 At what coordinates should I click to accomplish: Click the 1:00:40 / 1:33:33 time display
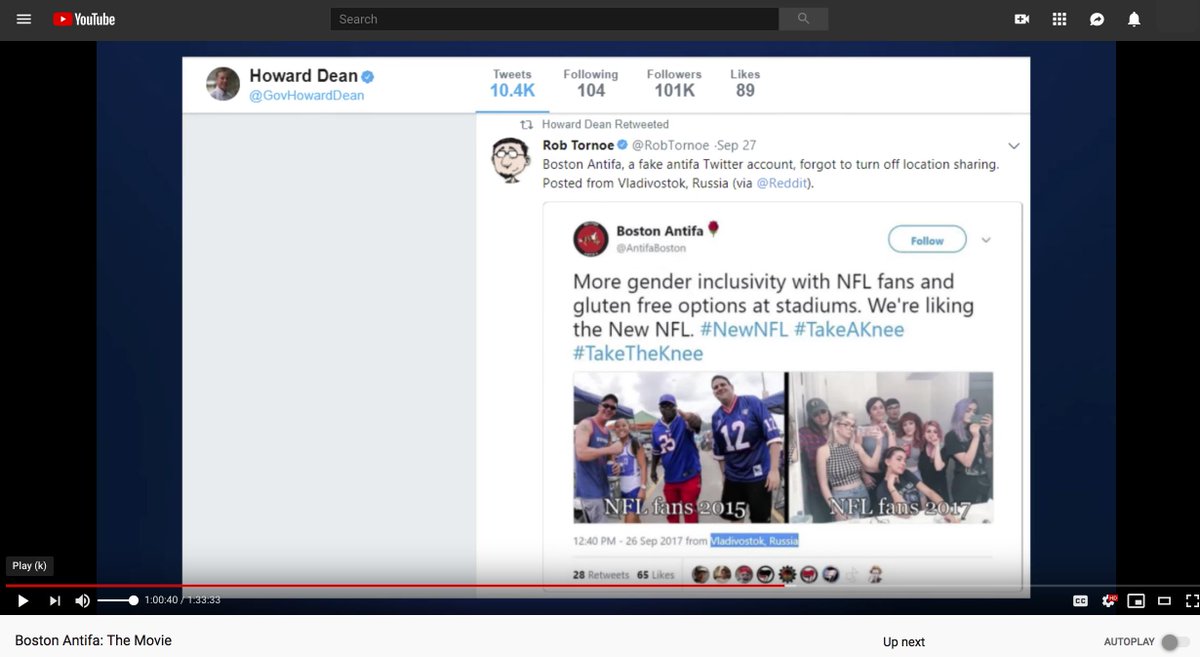(x=182, y=600)
